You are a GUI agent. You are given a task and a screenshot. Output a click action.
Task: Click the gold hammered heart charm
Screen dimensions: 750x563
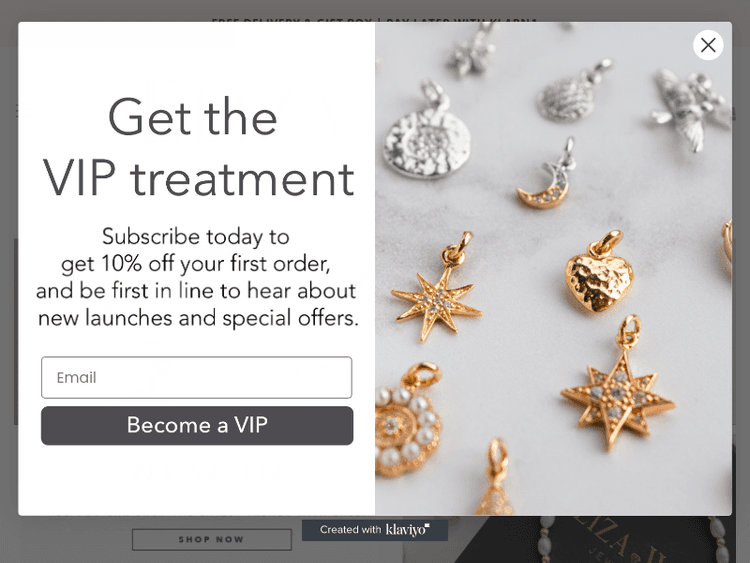600,273
